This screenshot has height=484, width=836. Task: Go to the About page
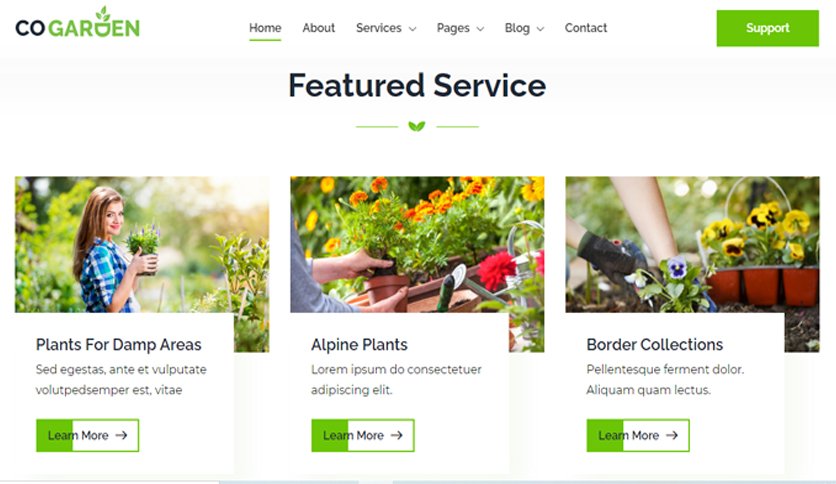click(x=318, y=28)
